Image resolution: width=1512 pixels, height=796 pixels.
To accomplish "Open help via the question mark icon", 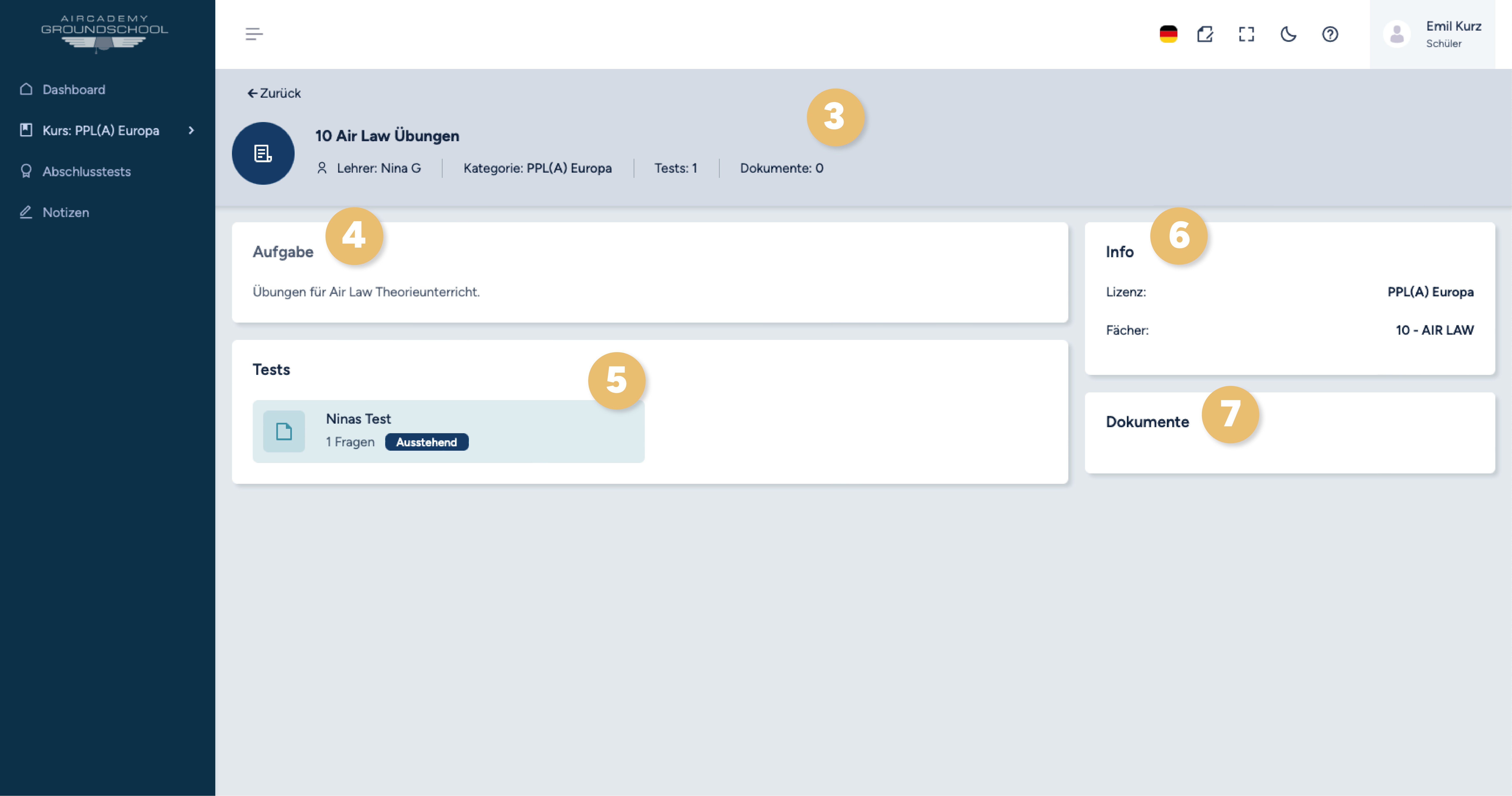I will pyautogui.click(x=1330, y=34).
